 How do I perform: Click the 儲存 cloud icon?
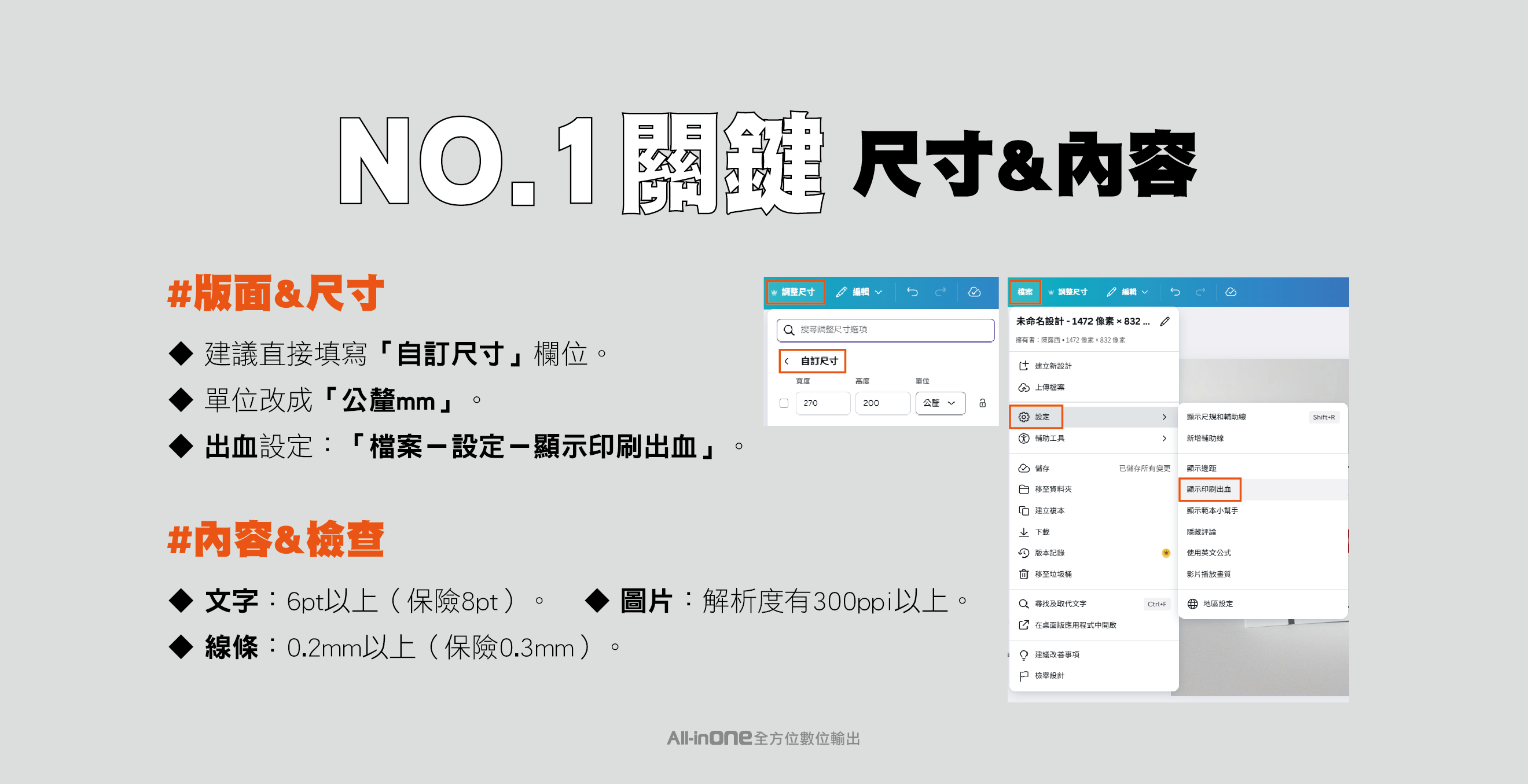[1024, 469]
